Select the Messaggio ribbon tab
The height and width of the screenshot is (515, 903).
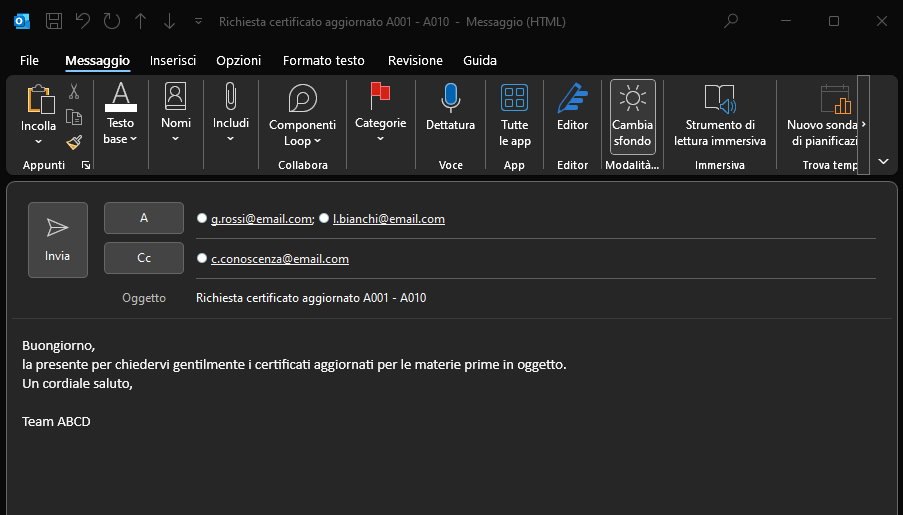(97, 60)
